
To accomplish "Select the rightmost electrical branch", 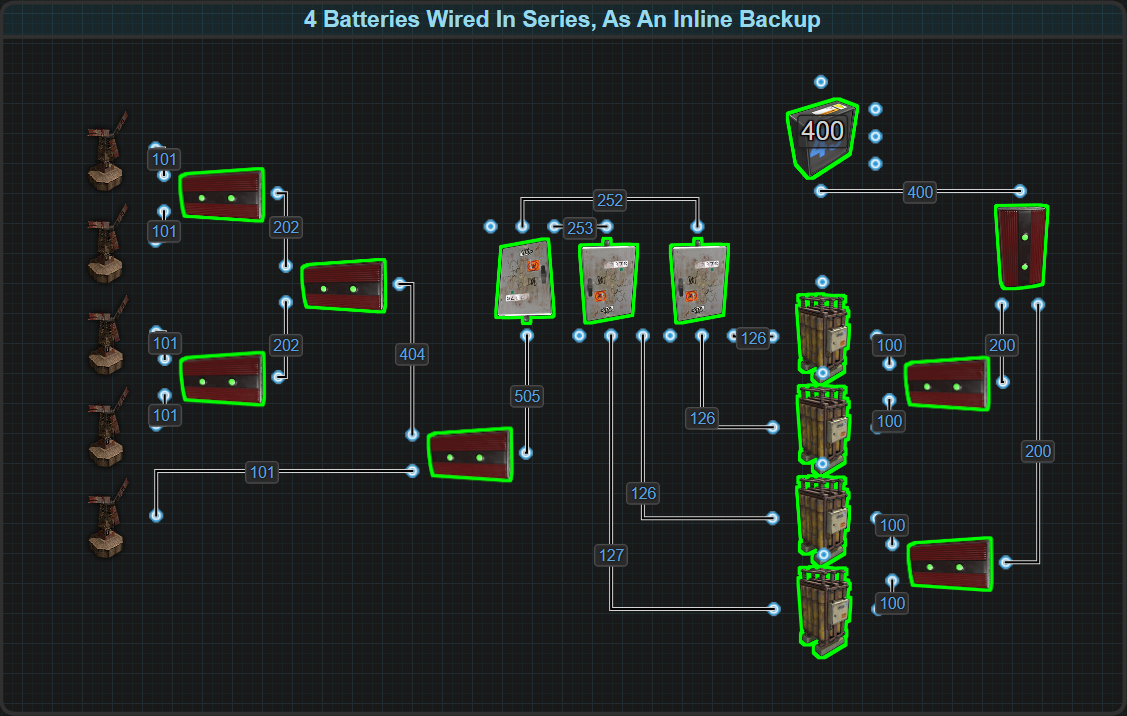I will tap(699, 281).
